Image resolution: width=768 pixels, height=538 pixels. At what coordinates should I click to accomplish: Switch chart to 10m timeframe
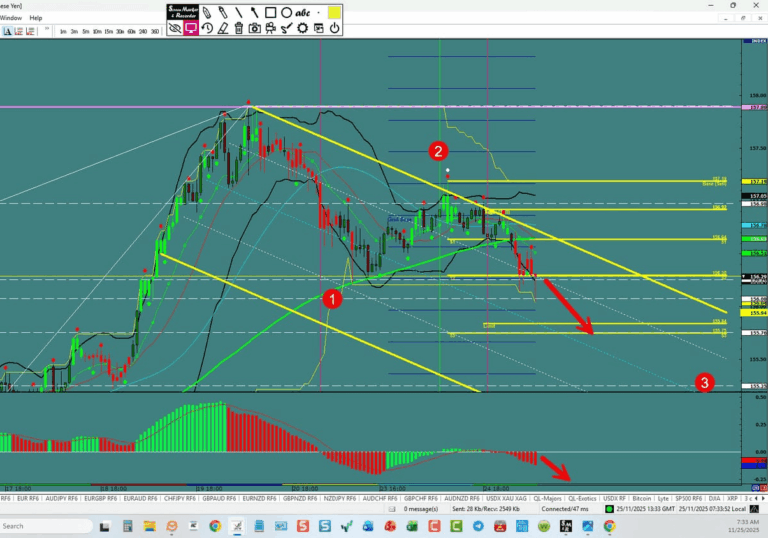coord(97,31)
